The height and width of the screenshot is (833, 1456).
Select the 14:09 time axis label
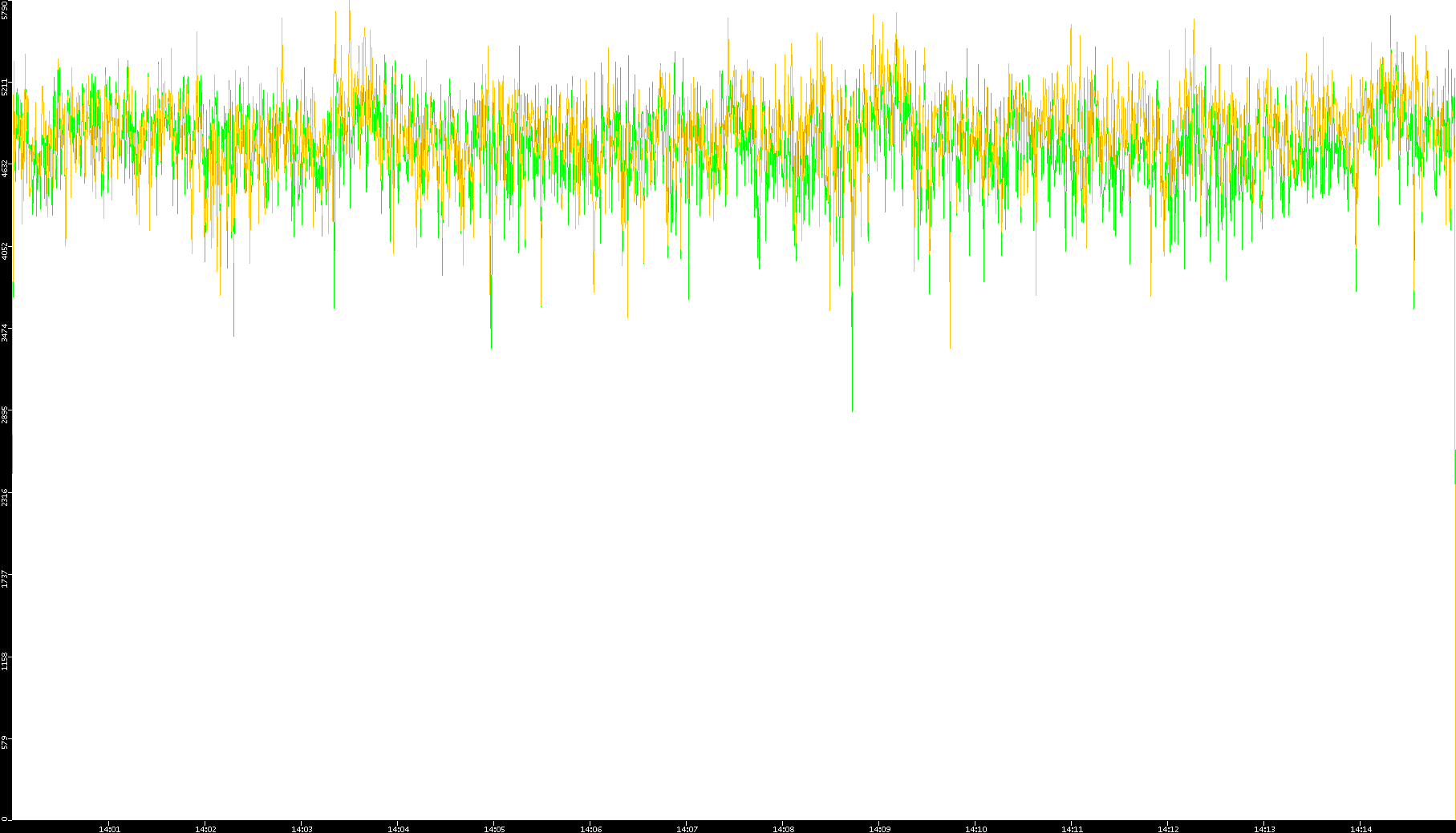coord(879,829)
